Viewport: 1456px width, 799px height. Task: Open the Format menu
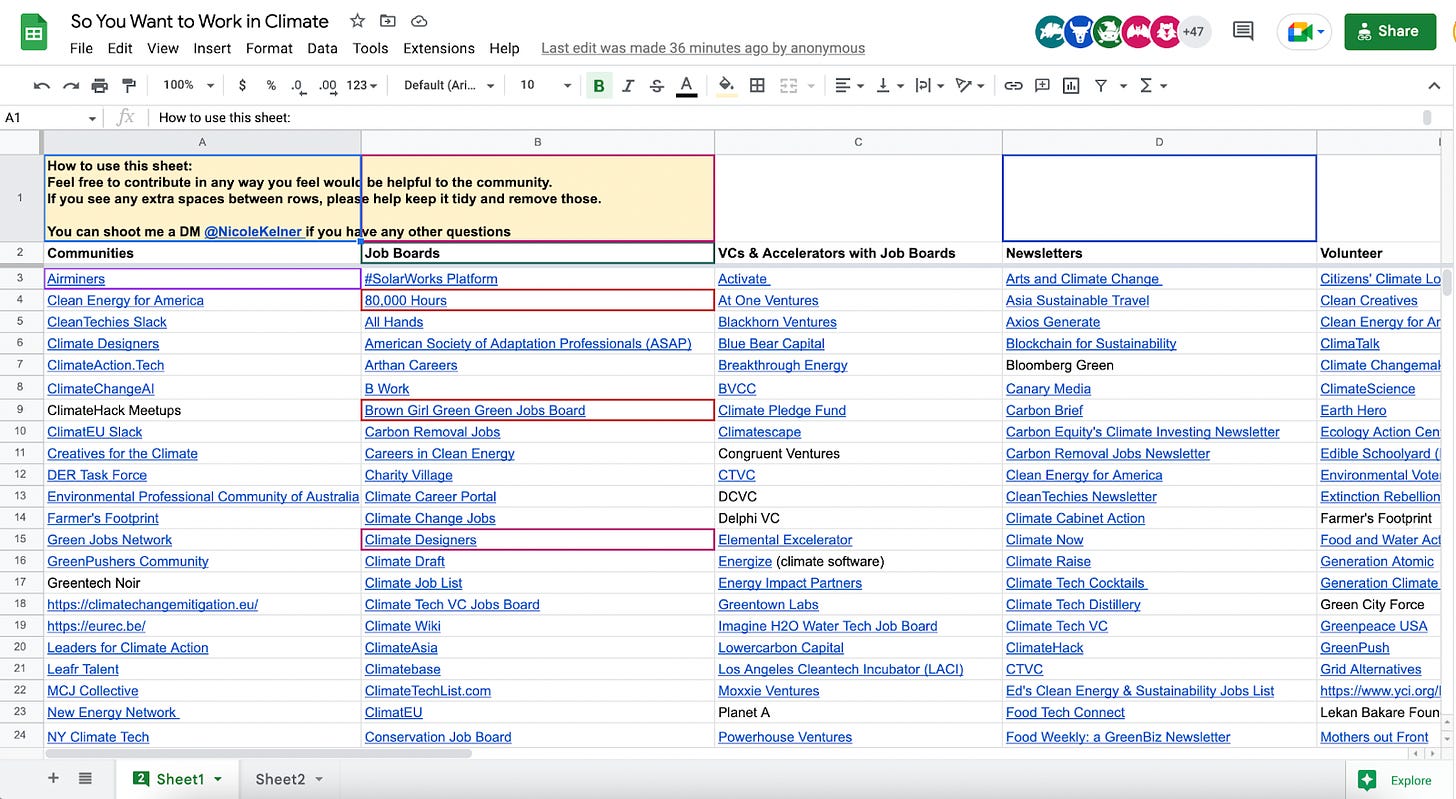pyautogui.click(x=269, y=48)
